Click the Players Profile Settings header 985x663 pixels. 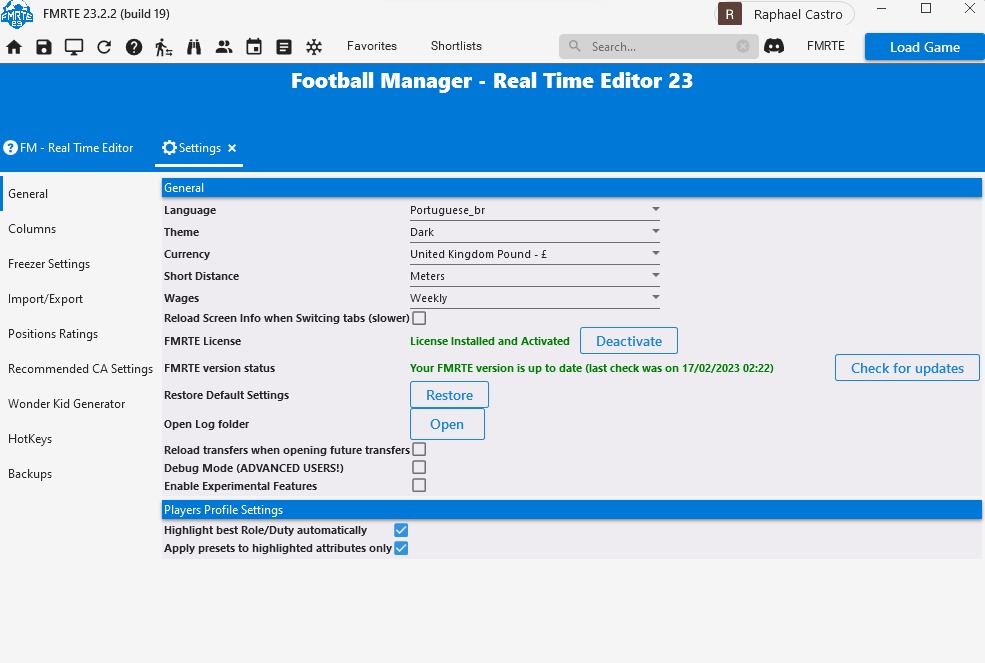pos(572,510)
